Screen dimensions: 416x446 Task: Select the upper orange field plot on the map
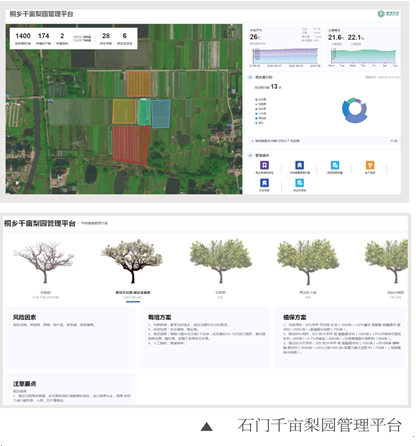tap(139, 84)
